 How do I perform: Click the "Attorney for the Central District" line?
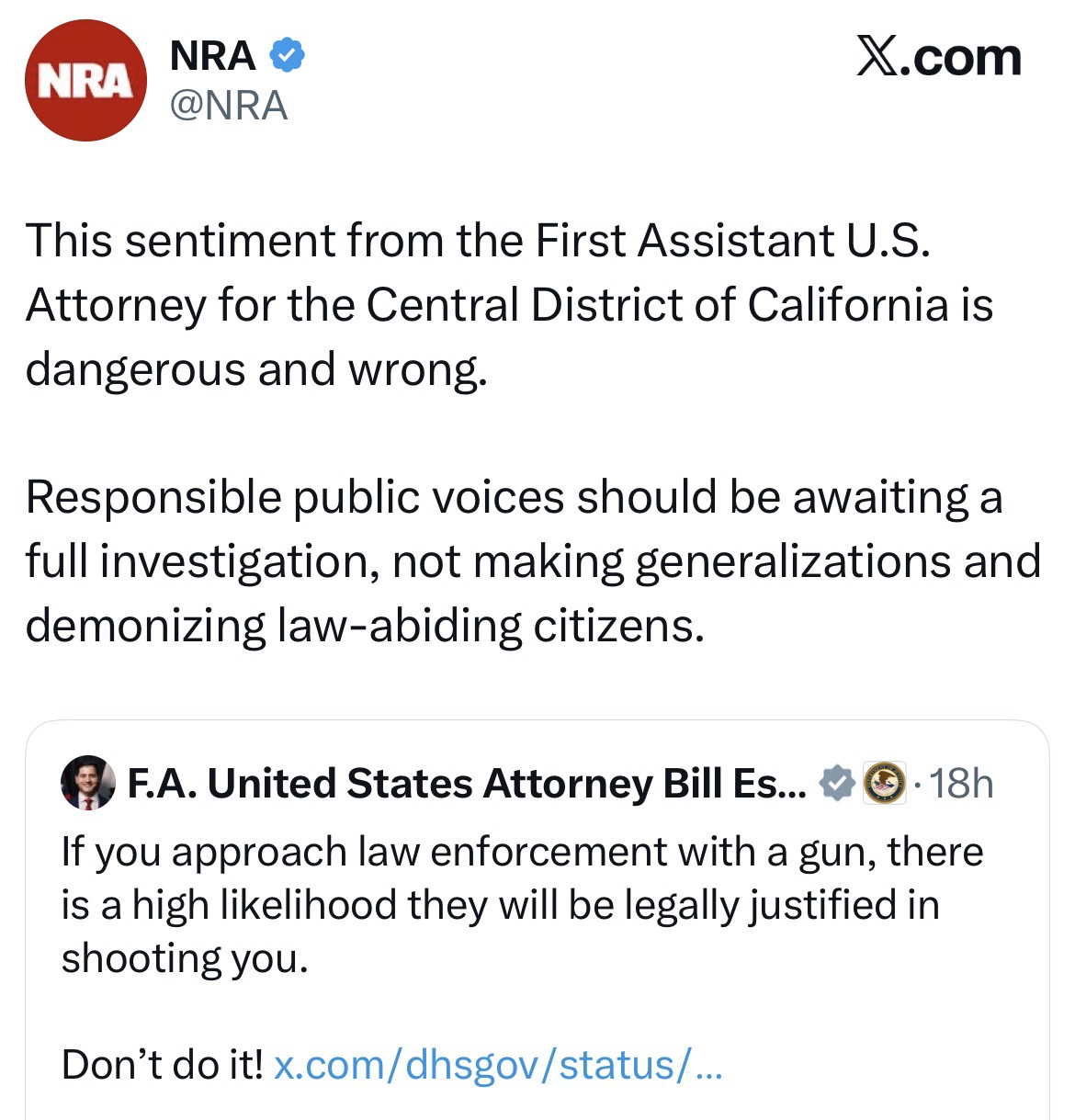509,305
